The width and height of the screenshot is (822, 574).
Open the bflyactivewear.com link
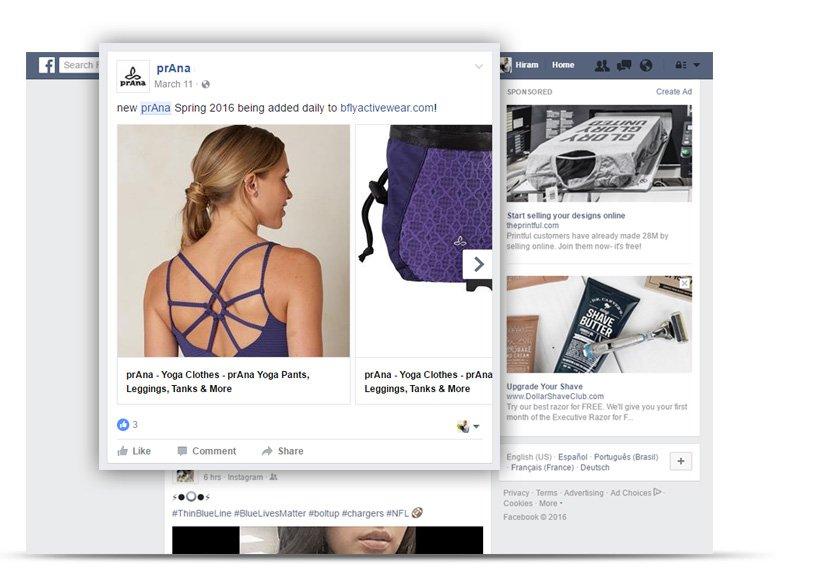[387, 108]
